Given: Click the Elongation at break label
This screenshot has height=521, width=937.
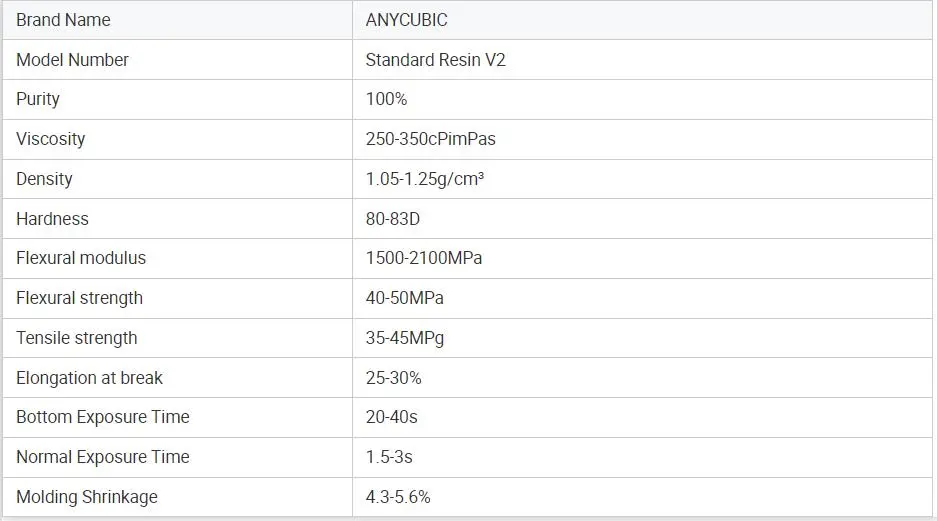Looking at the screenshot, I should pyautogui.click(x=89, y=378).
